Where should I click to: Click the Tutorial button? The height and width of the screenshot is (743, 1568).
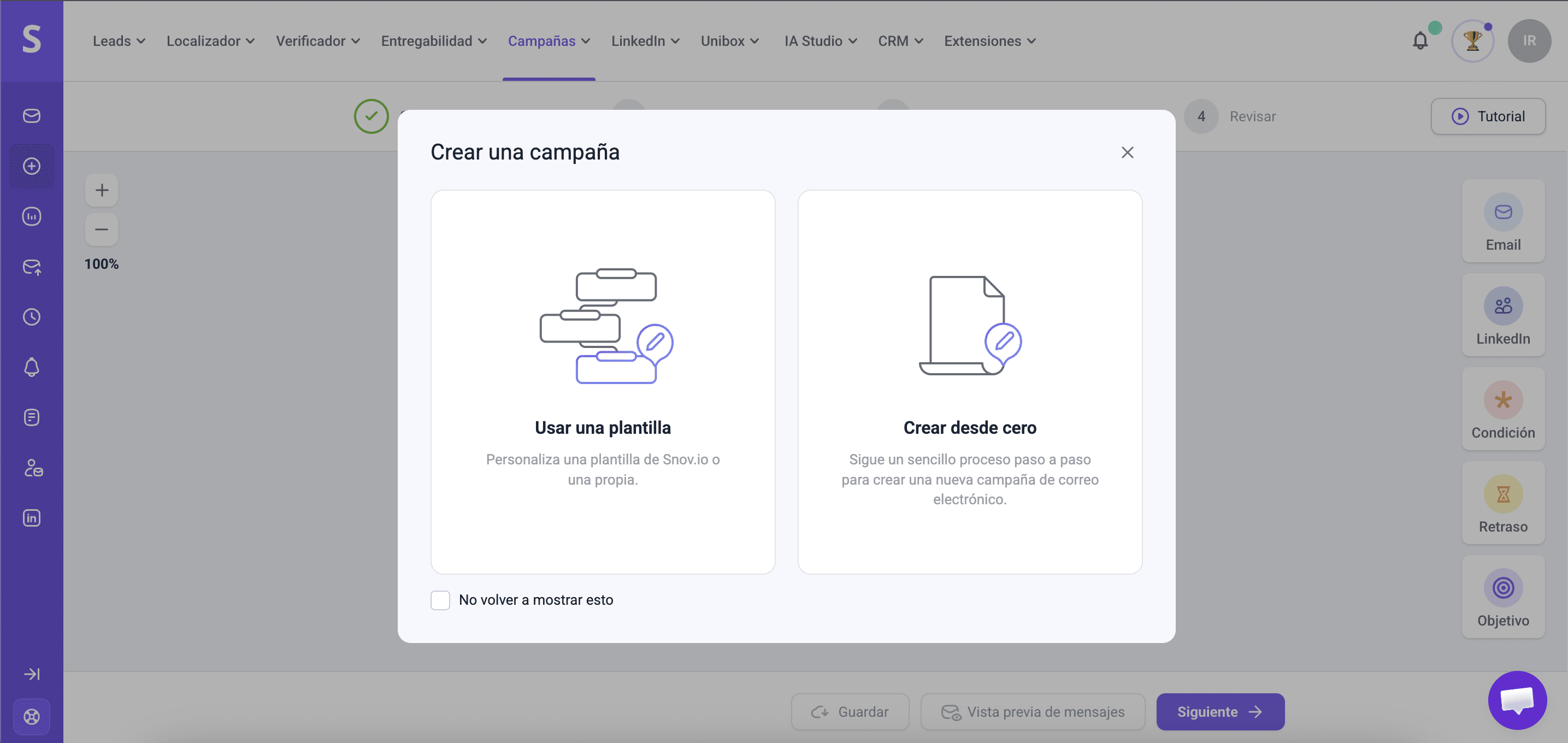1488,116
